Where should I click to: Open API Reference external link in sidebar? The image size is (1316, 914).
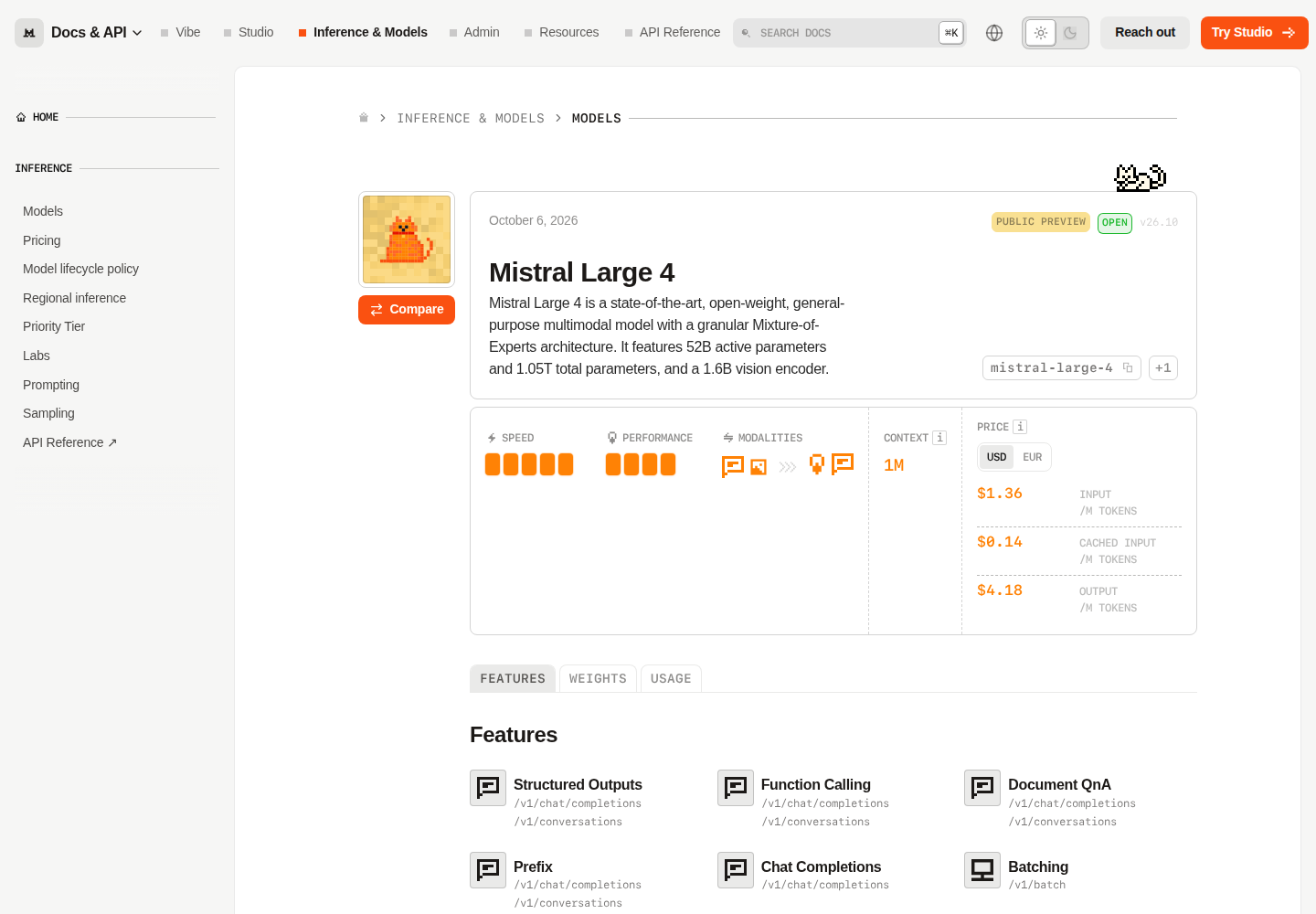[x=70, y=442]
